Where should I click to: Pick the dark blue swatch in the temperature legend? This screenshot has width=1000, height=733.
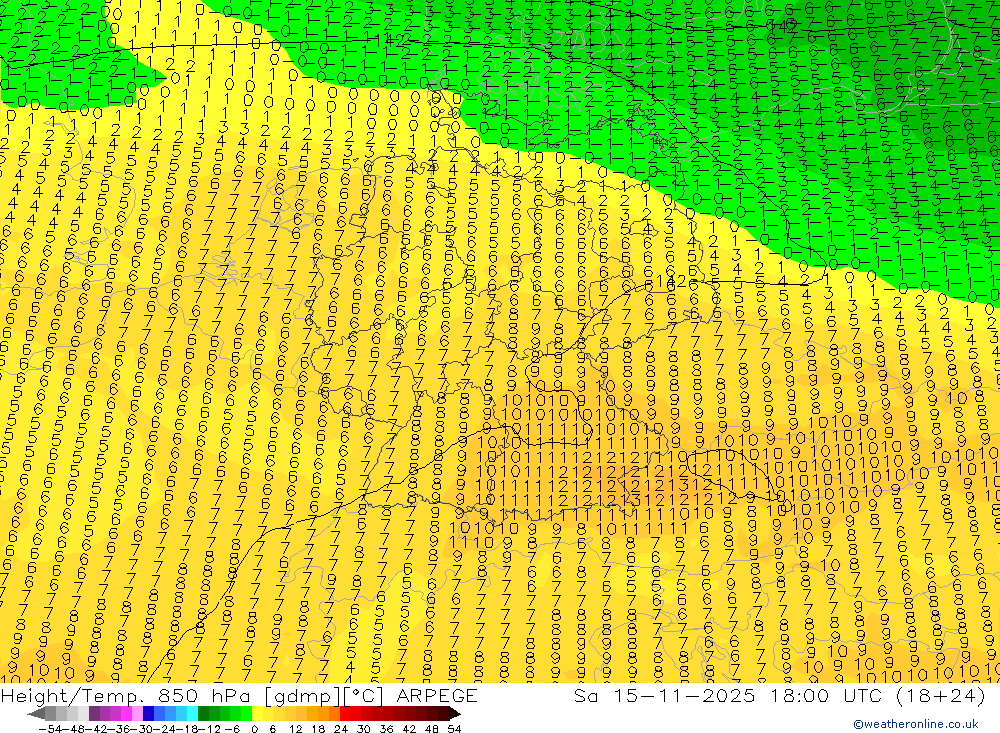(148, 713)
